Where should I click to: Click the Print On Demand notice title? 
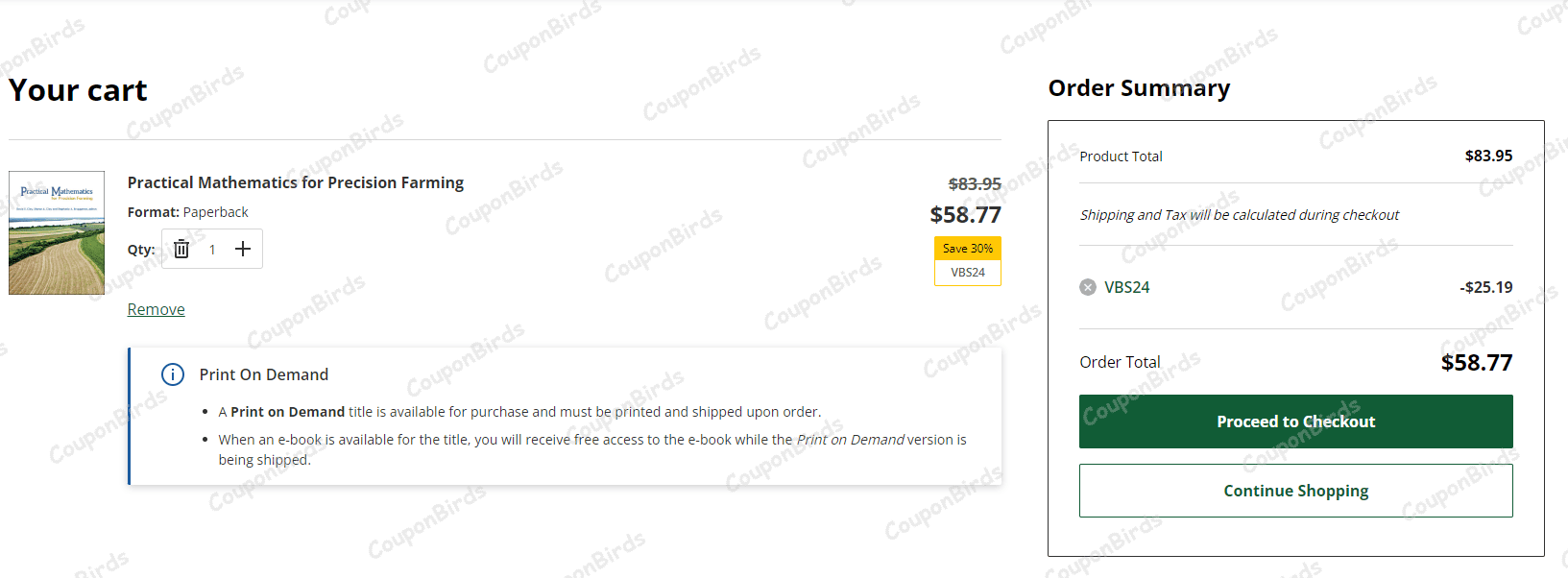pos(264,374)
